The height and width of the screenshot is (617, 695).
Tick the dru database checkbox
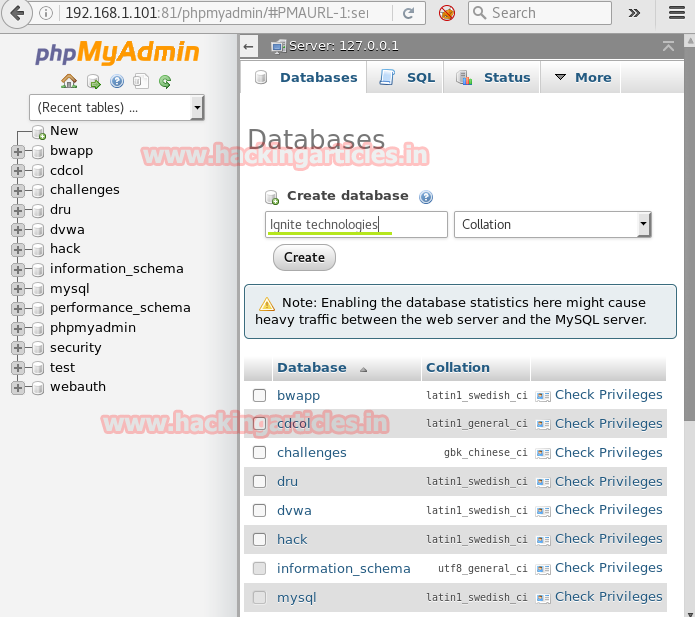tap(259, 481)
